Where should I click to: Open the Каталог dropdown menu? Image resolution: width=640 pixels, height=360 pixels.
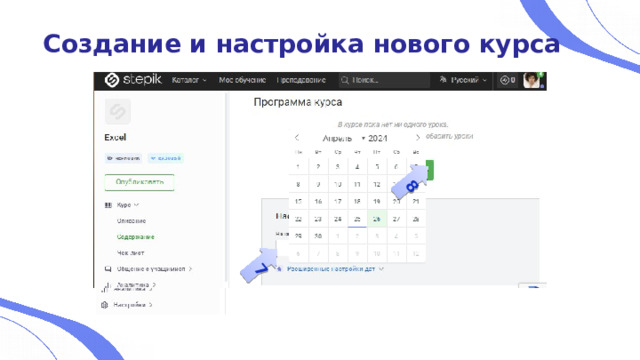coord(189,80)
